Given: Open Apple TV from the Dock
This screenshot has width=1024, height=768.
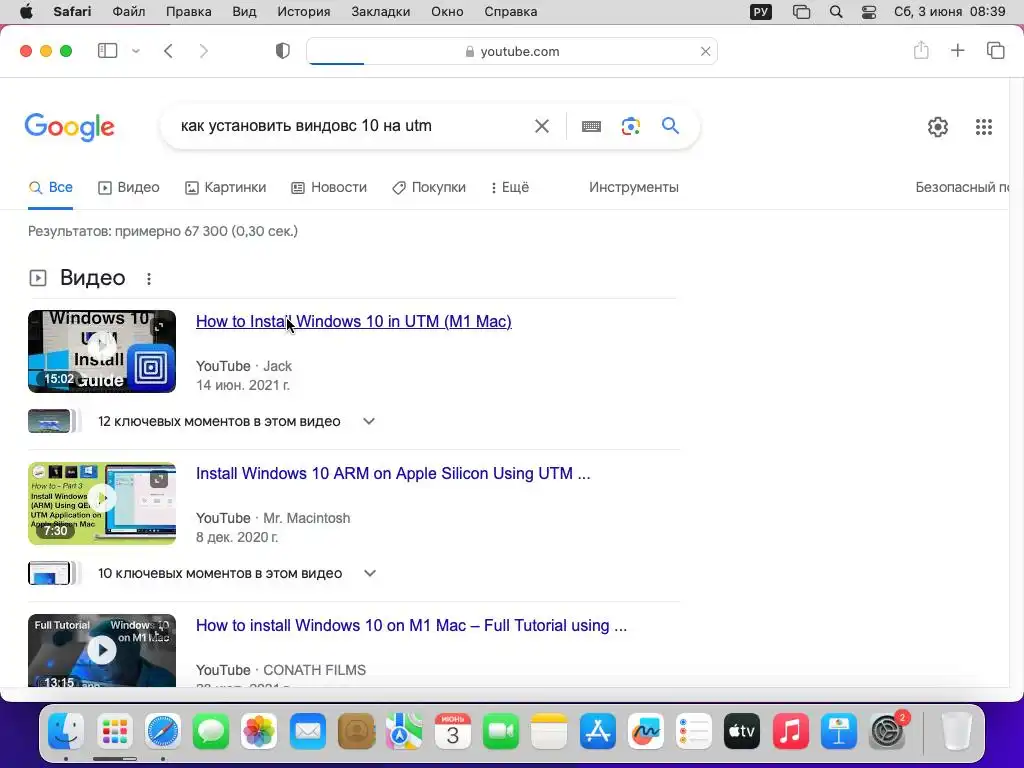Looking at the screenshot, I should point(743,731).
